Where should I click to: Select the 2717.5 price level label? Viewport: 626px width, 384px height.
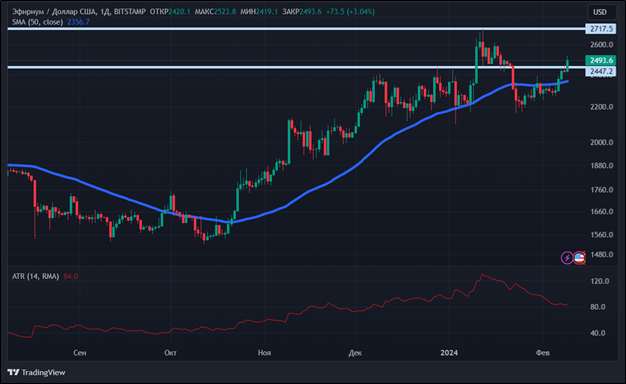click(601, 29)
